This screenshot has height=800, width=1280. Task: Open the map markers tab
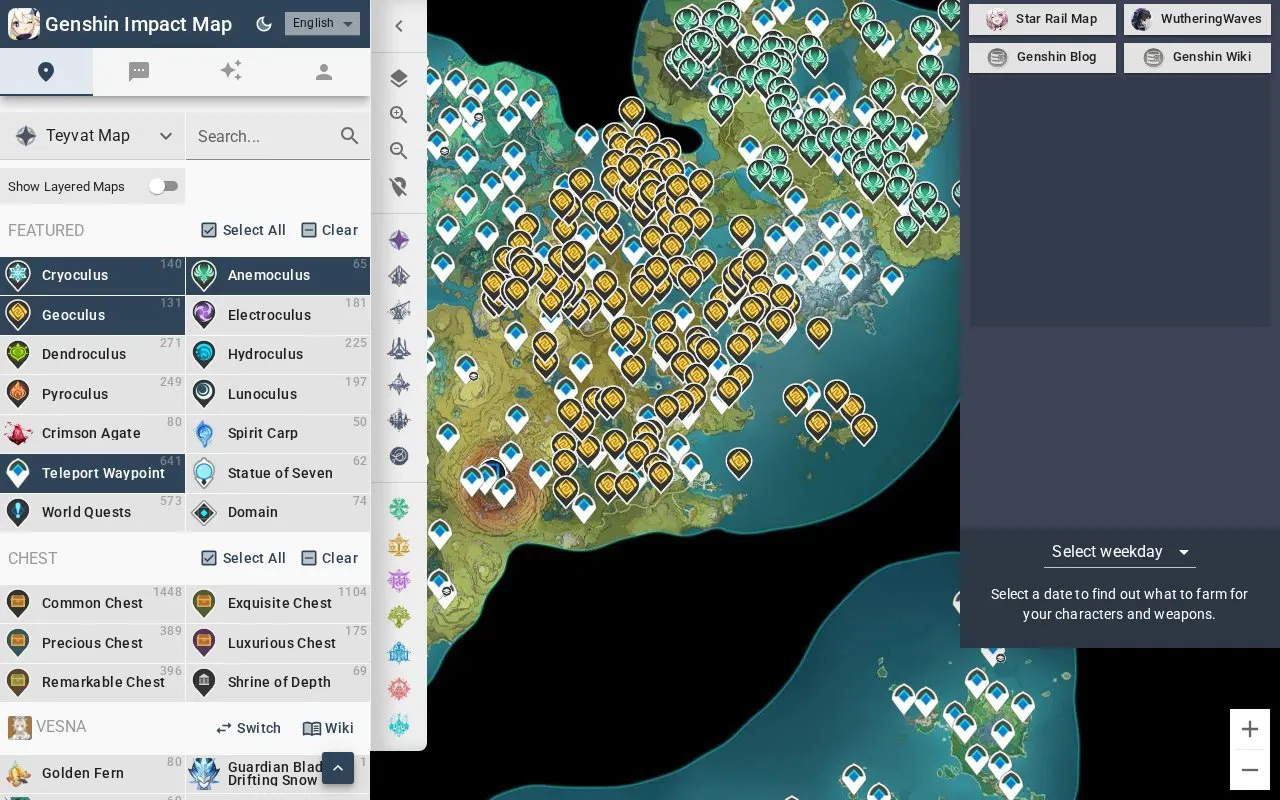[46, 72]
